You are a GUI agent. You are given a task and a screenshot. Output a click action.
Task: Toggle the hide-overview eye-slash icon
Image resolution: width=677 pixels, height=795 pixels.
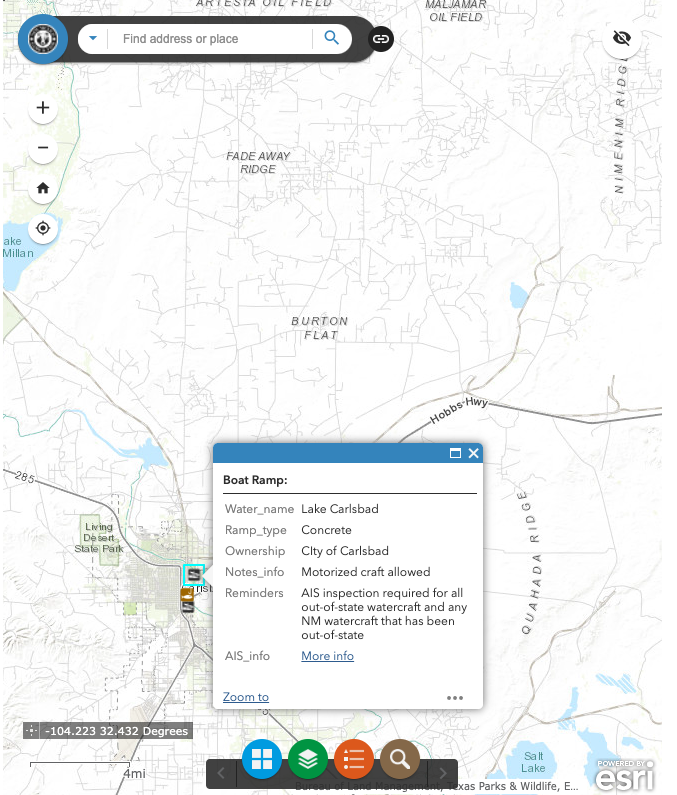pyautogui.click(x=622, y=38)
